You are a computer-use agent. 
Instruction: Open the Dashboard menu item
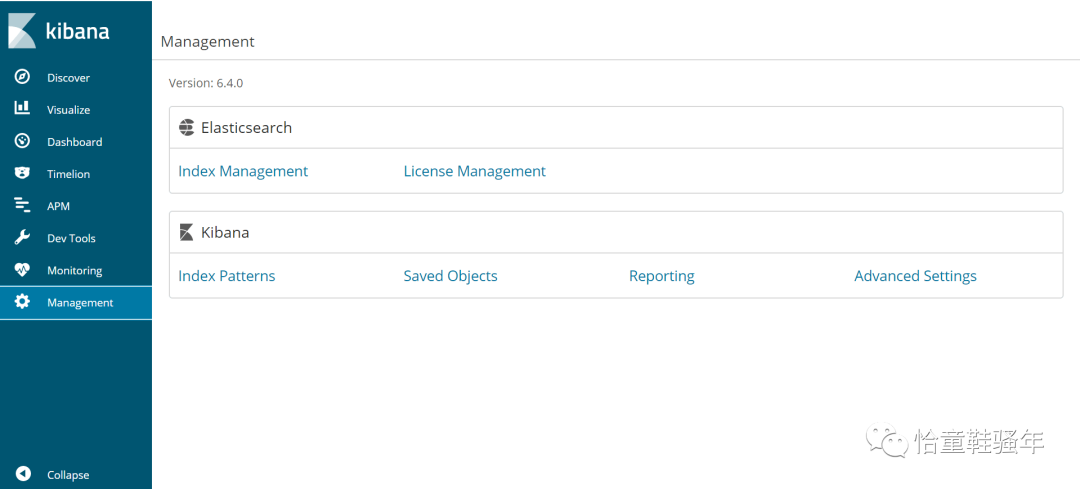point(74,142)
